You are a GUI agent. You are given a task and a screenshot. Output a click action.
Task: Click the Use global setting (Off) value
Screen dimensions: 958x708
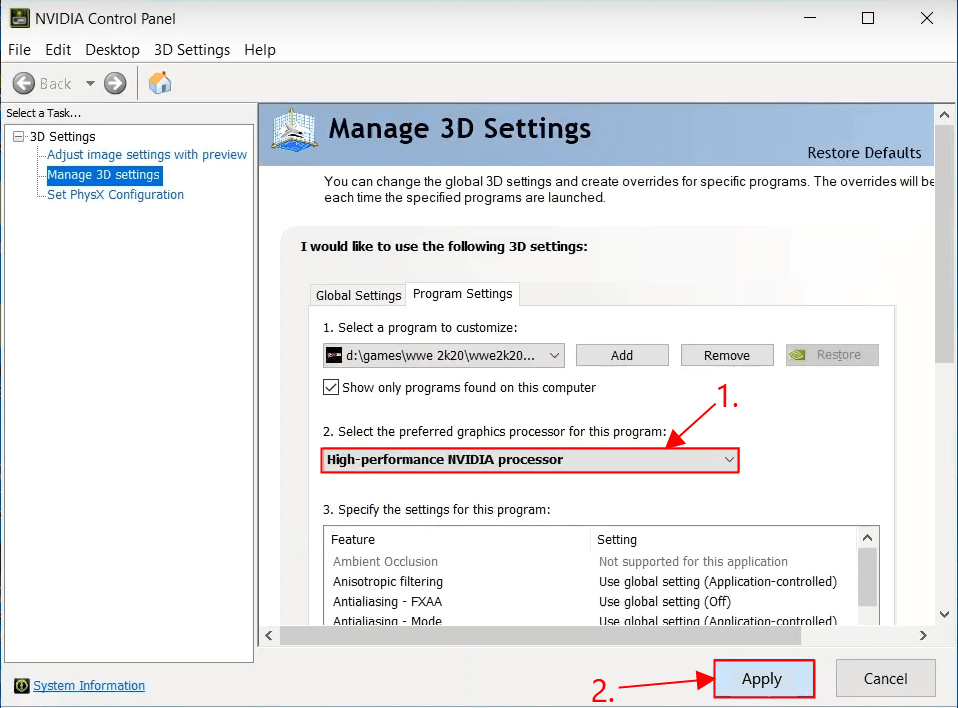click(665, 602)
